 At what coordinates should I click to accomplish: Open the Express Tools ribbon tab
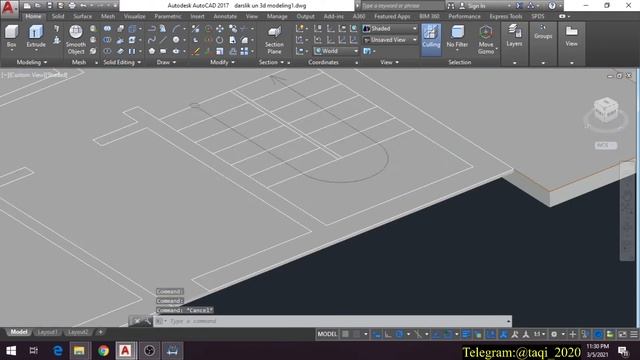[506, 16]
